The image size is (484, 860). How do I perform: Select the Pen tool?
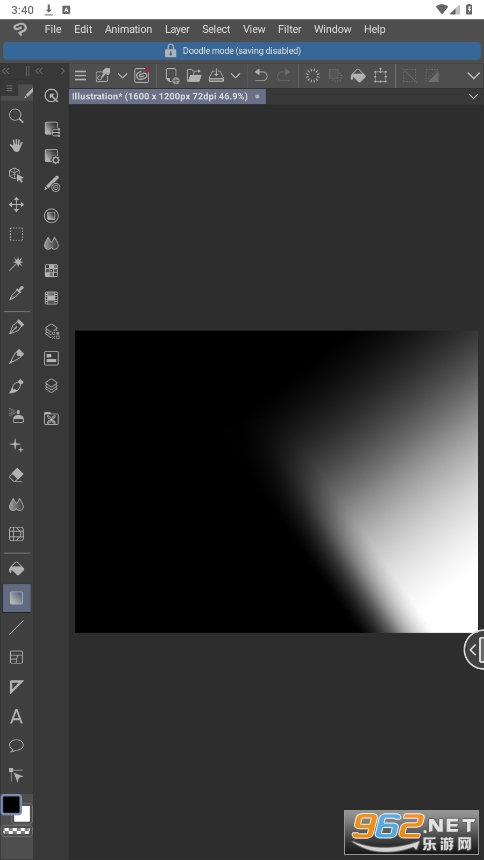16,327
